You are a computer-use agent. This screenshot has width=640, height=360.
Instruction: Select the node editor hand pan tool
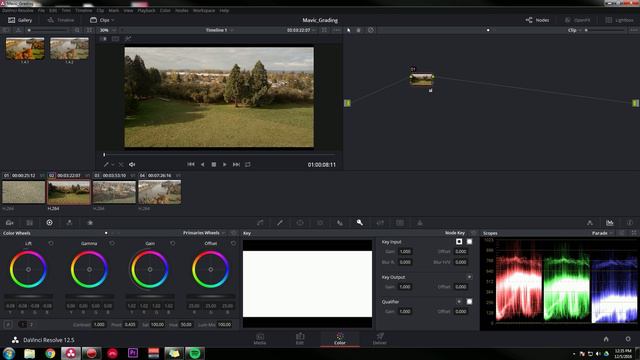(359, 30)
